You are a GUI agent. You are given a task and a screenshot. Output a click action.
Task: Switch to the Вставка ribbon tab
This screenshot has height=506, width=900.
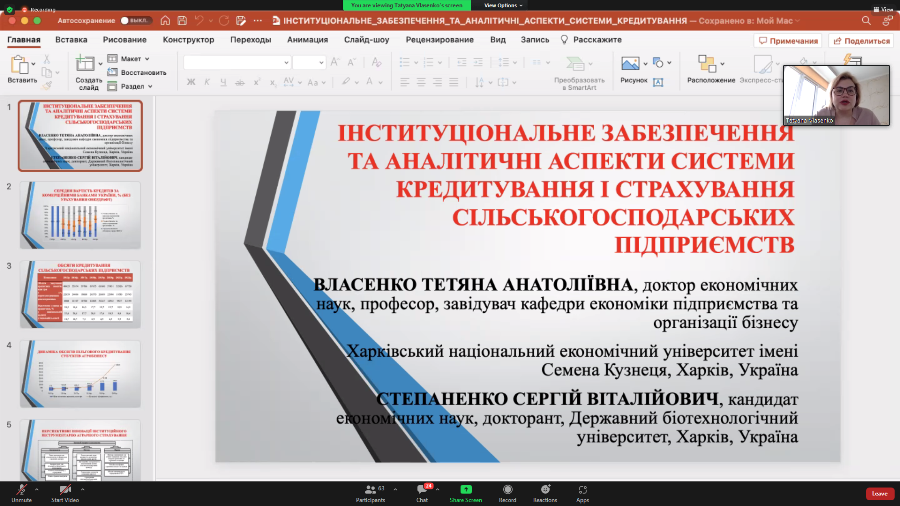(x=71, y=40)
